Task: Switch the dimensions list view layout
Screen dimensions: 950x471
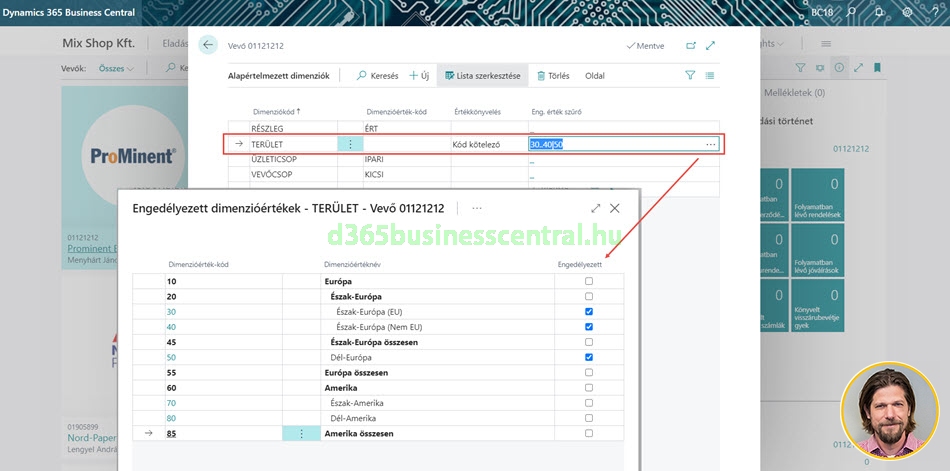Action: click(709, 76)
